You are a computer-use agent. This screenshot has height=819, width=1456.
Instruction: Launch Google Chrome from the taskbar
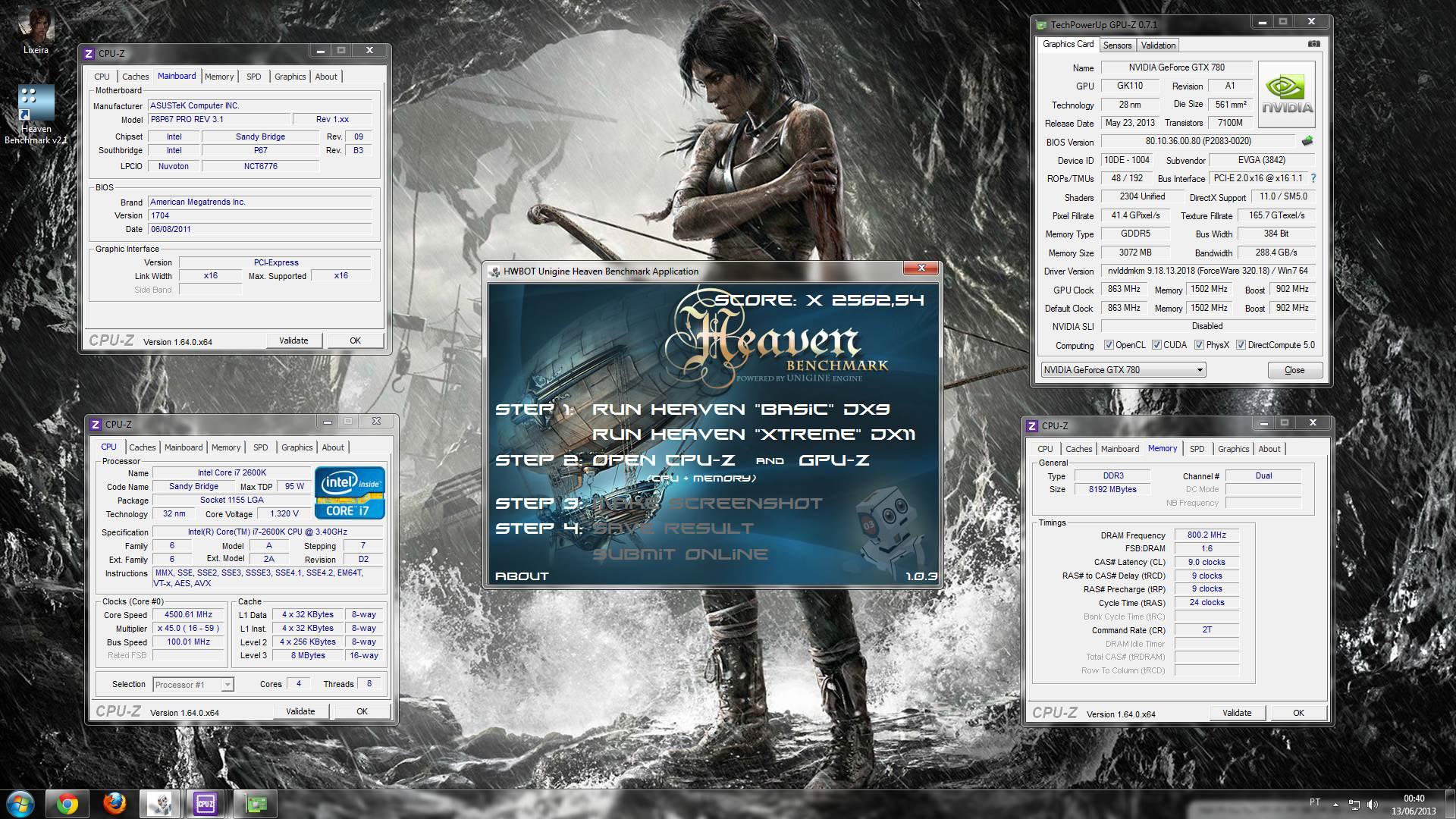pyautogui.click(x=67, y=804)
